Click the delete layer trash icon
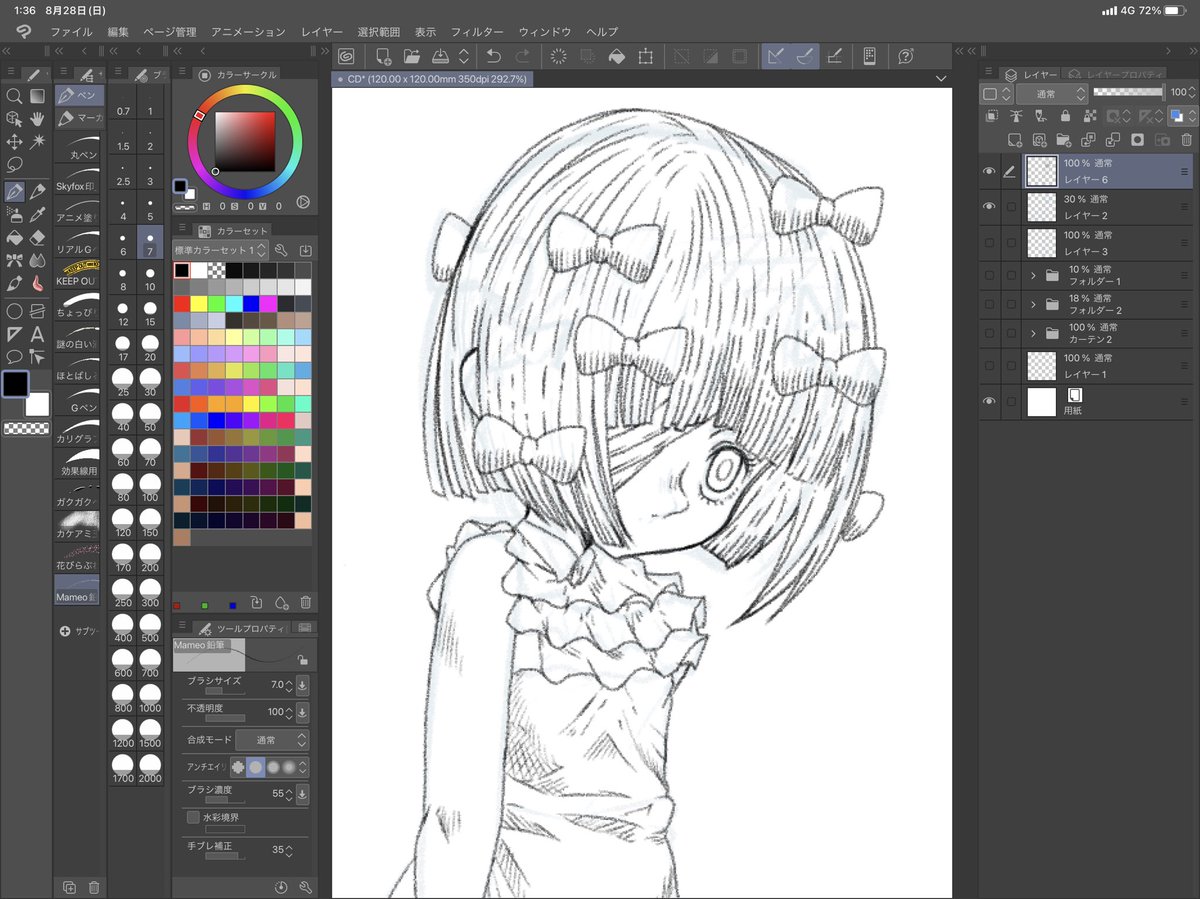Viewport: 1200px width, 899px height. [1186, 139]
